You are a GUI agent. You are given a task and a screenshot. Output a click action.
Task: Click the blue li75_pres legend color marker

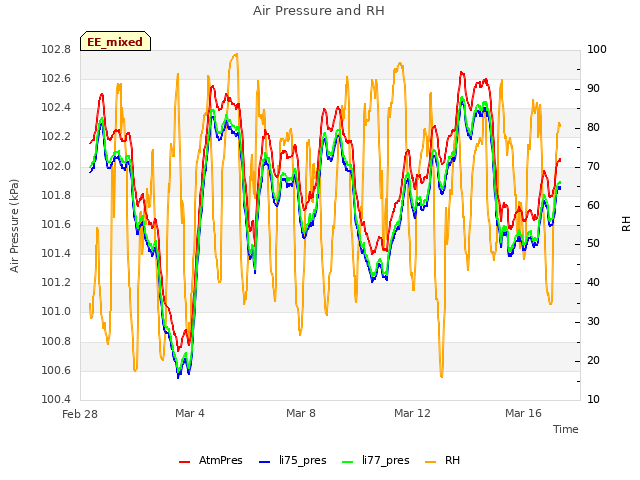(264, 462)
